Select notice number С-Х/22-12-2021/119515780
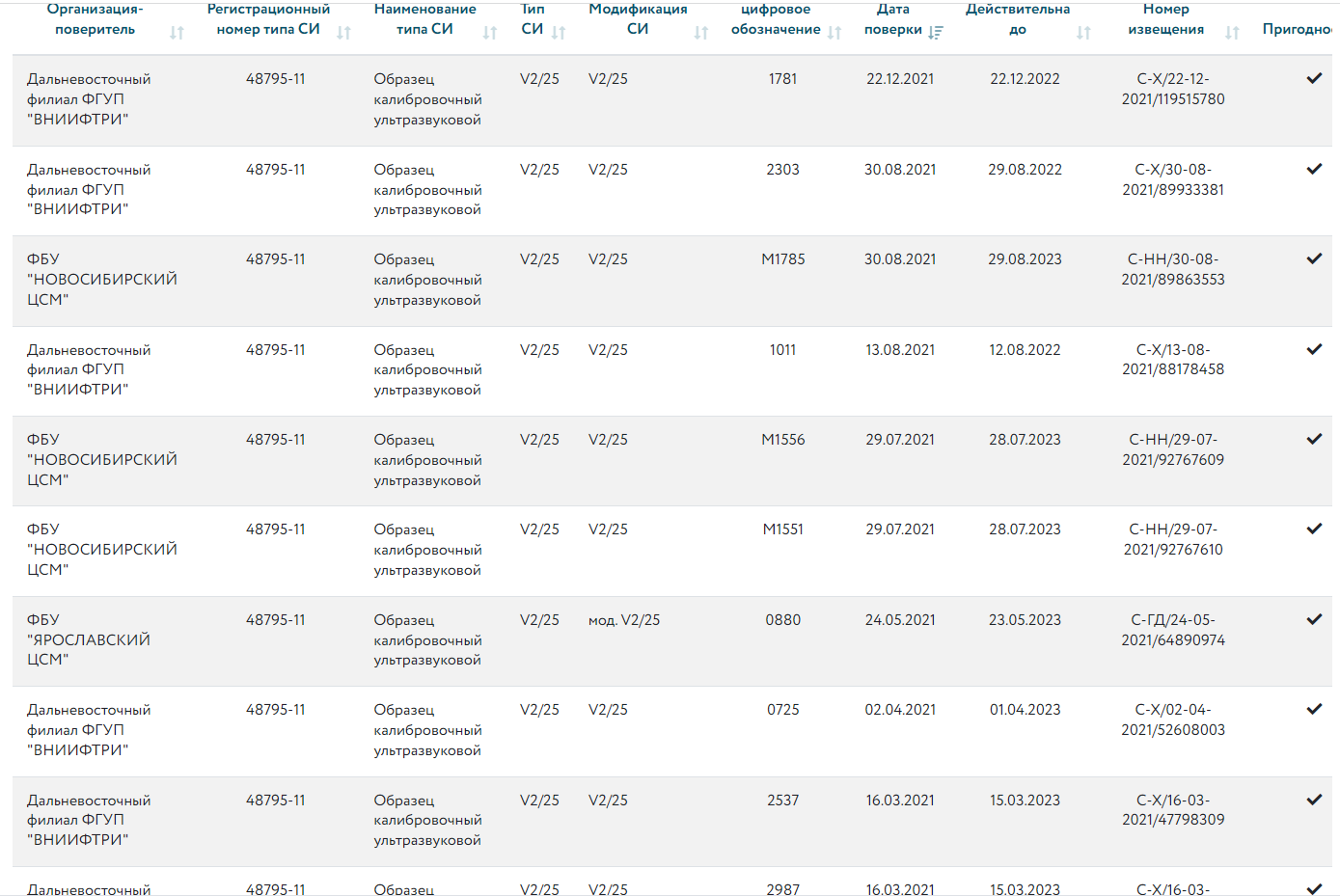The width and height of the screenshot is (1340, 896). click(x=1172, y=89)
